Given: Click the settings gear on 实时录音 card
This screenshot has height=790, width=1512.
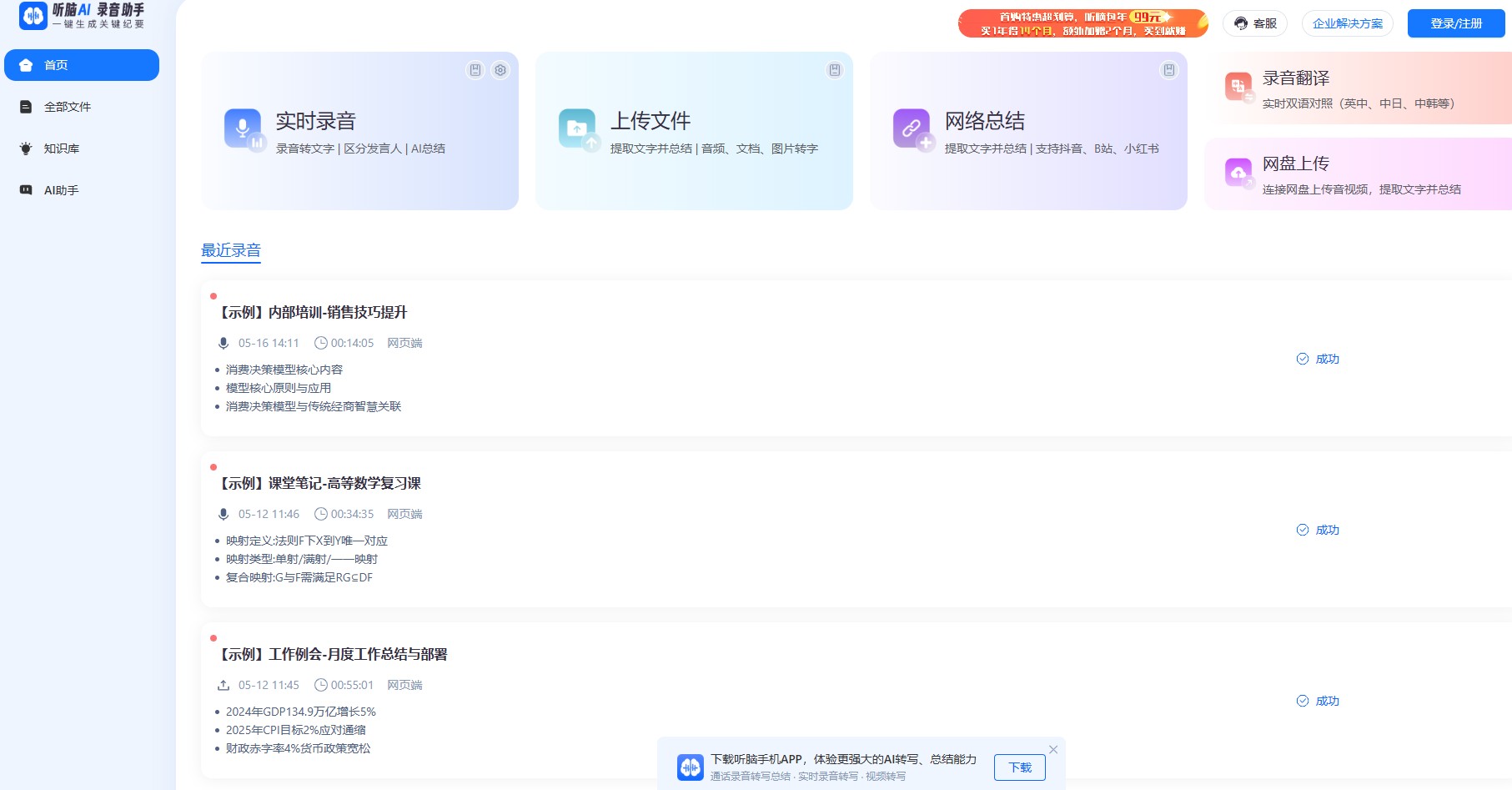Looking at the screenshot, I should 500,70.
